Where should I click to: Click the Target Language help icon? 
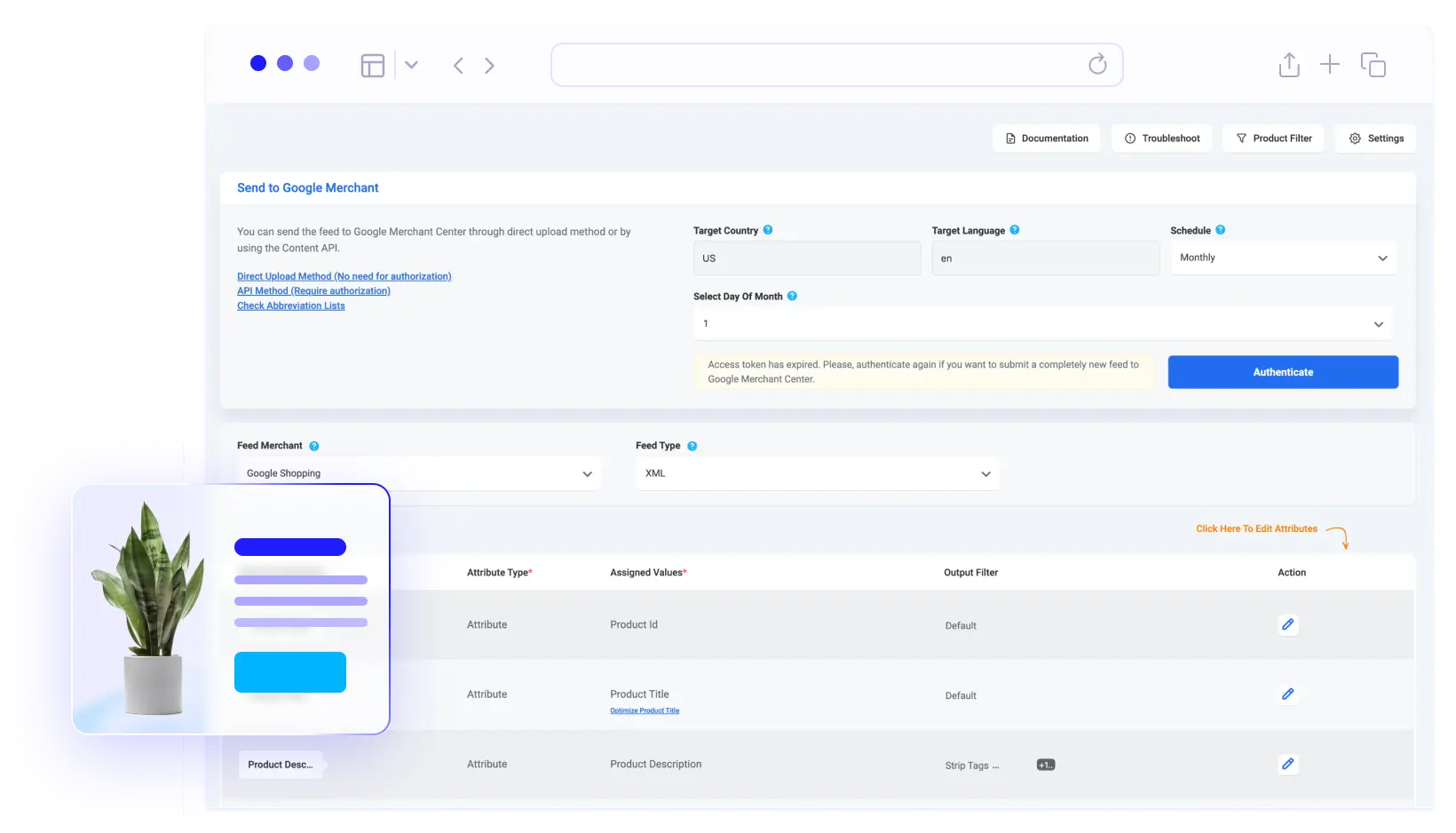click(1015, 230)
